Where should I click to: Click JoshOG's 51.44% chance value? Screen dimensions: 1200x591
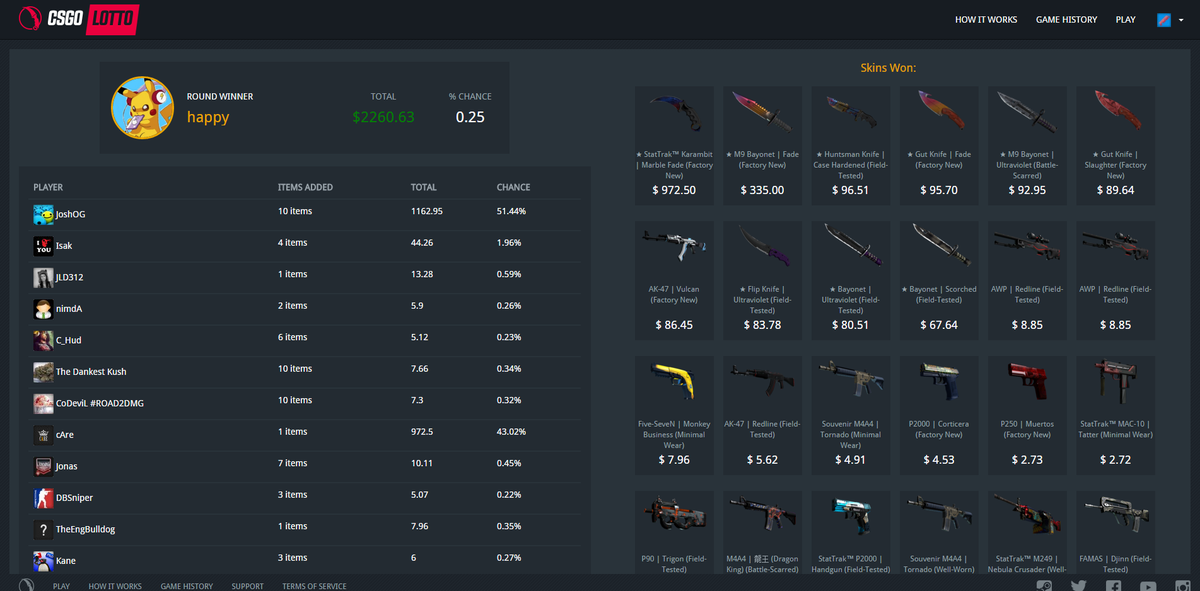pos(511,211)
